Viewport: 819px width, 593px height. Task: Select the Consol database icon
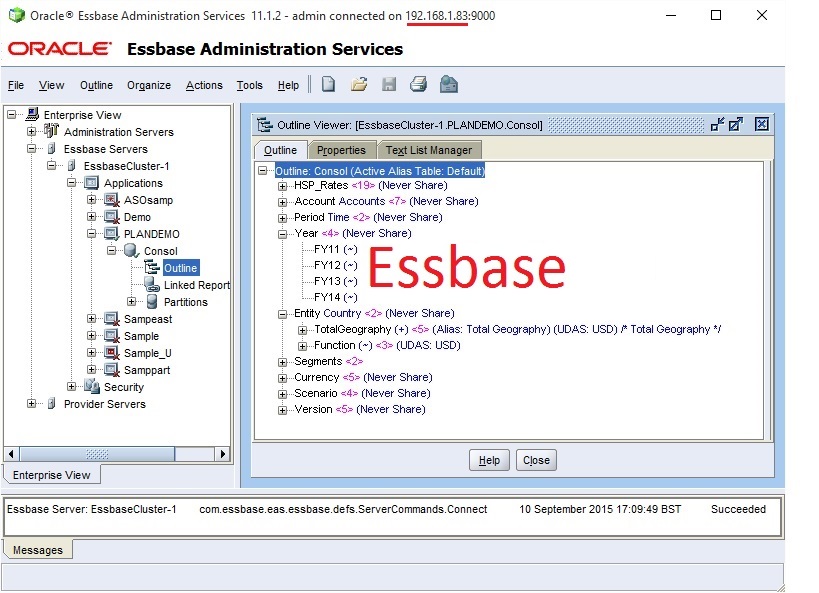[x=131, y=251]
